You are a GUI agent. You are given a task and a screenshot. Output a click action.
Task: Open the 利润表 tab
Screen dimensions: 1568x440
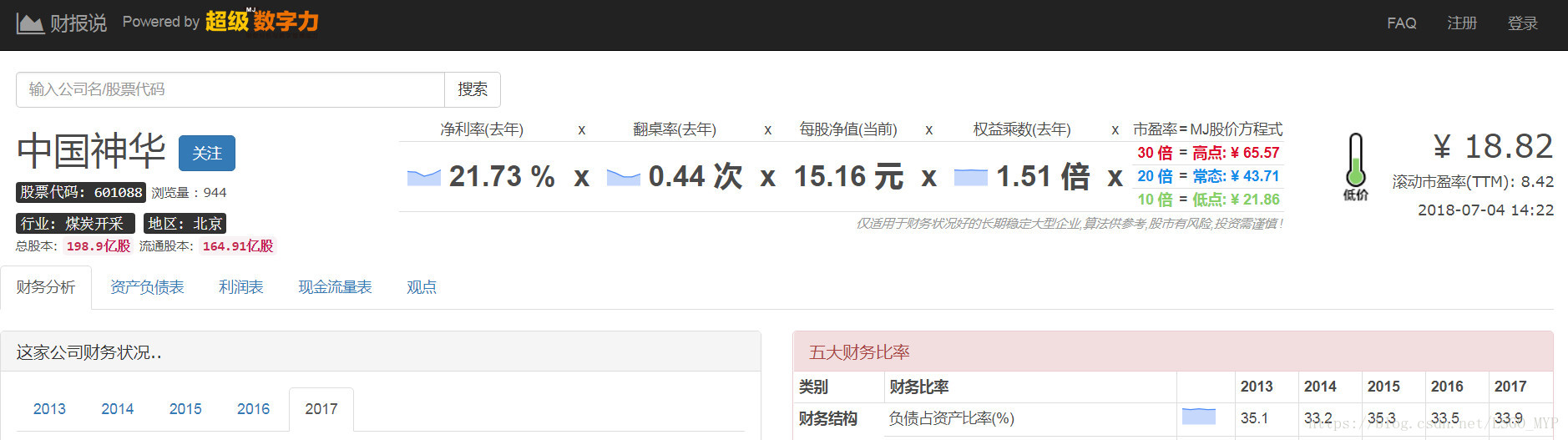[241, 287]
